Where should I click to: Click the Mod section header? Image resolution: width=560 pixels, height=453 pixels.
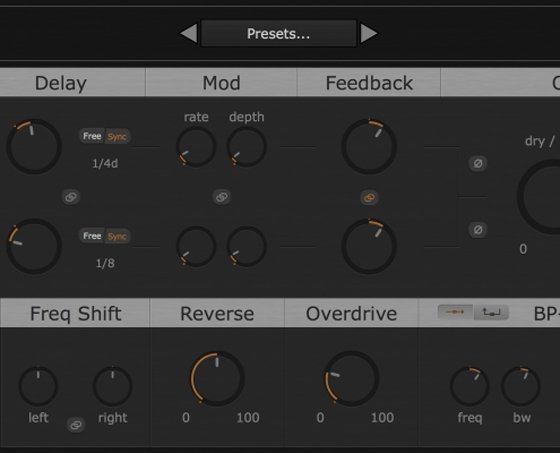click(221, 83)
